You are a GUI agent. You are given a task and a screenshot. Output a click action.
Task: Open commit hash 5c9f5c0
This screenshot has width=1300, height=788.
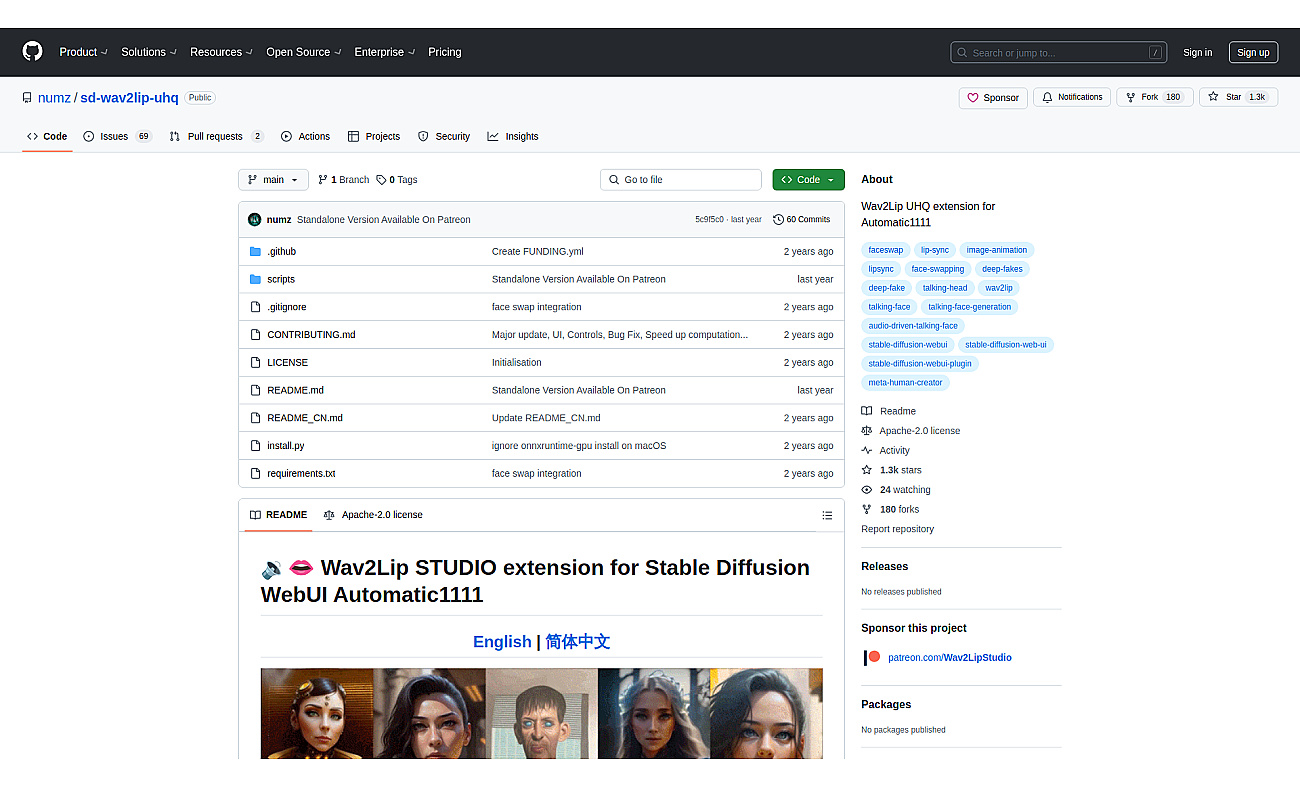point(710,219)
